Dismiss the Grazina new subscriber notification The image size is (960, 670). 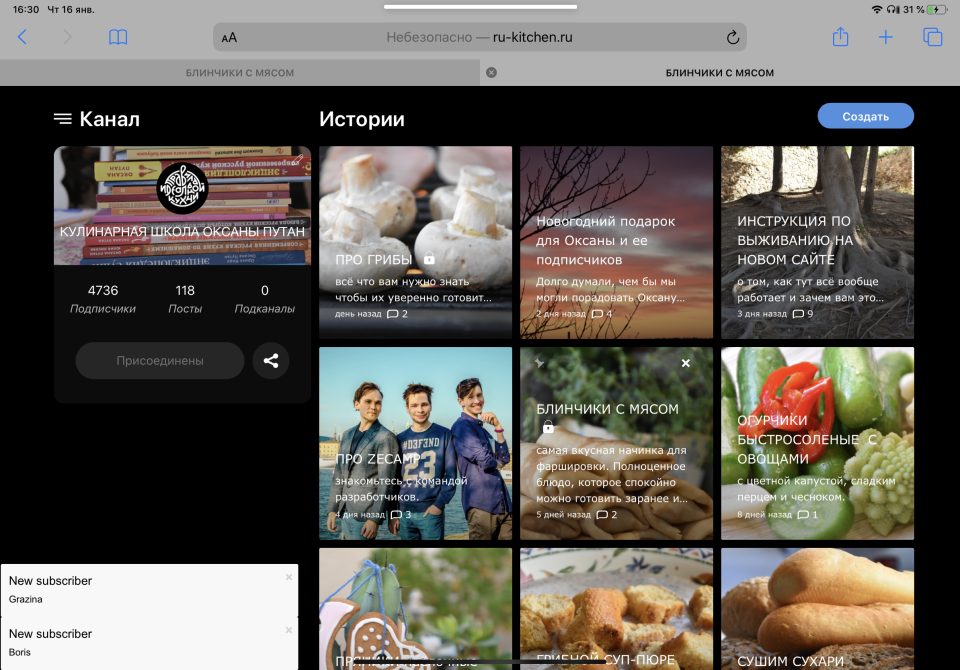(289, 577)
